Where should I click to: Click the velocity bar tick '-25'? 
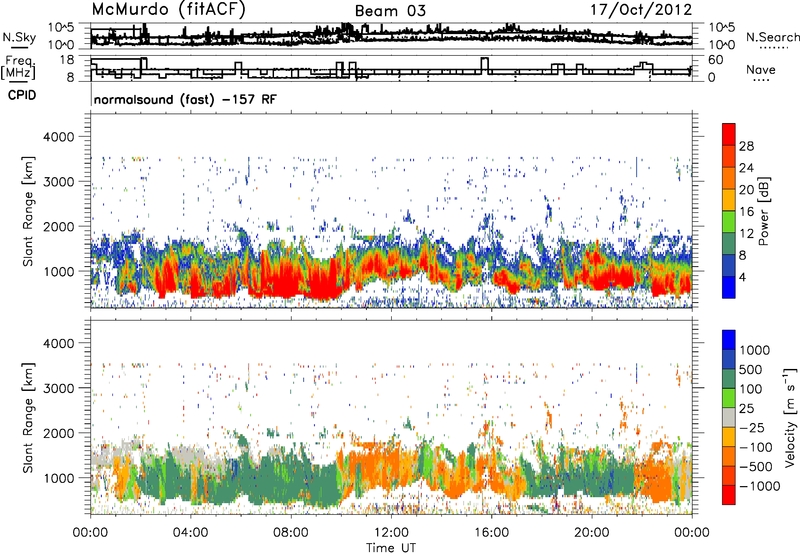click(x=752, y=428)
